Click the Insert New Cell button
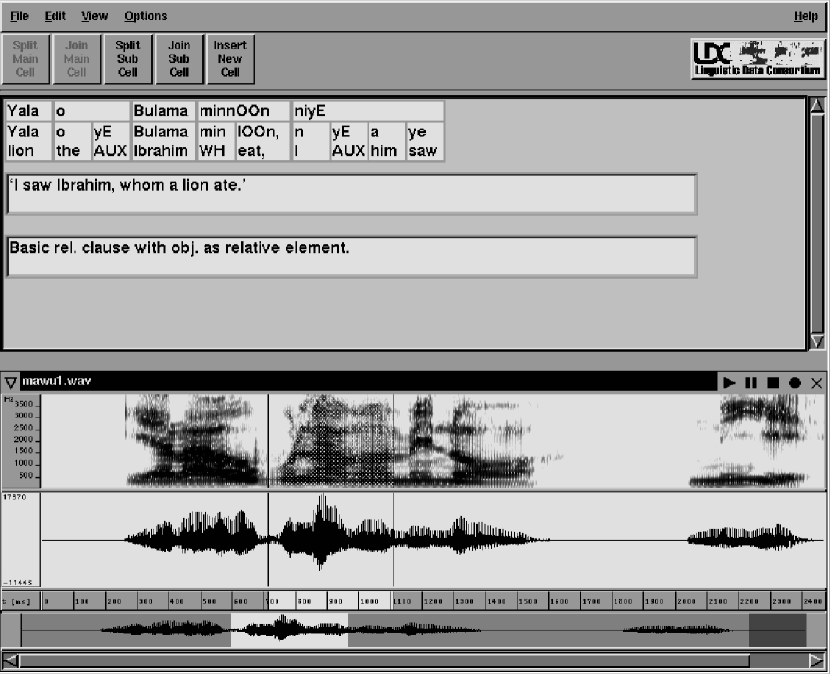Image resolution: width=830 pixels, height=674 pixels. tap(230, 59)
